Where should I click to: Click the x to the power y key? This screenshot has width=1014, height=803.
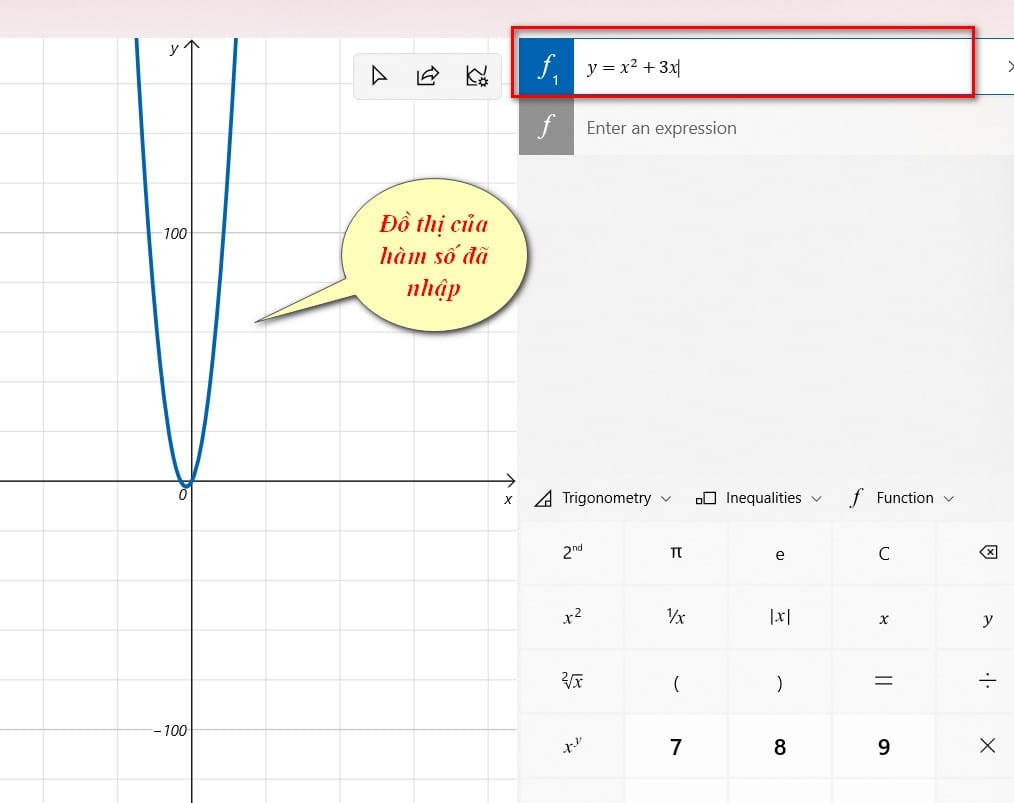[x=572, y=746]
